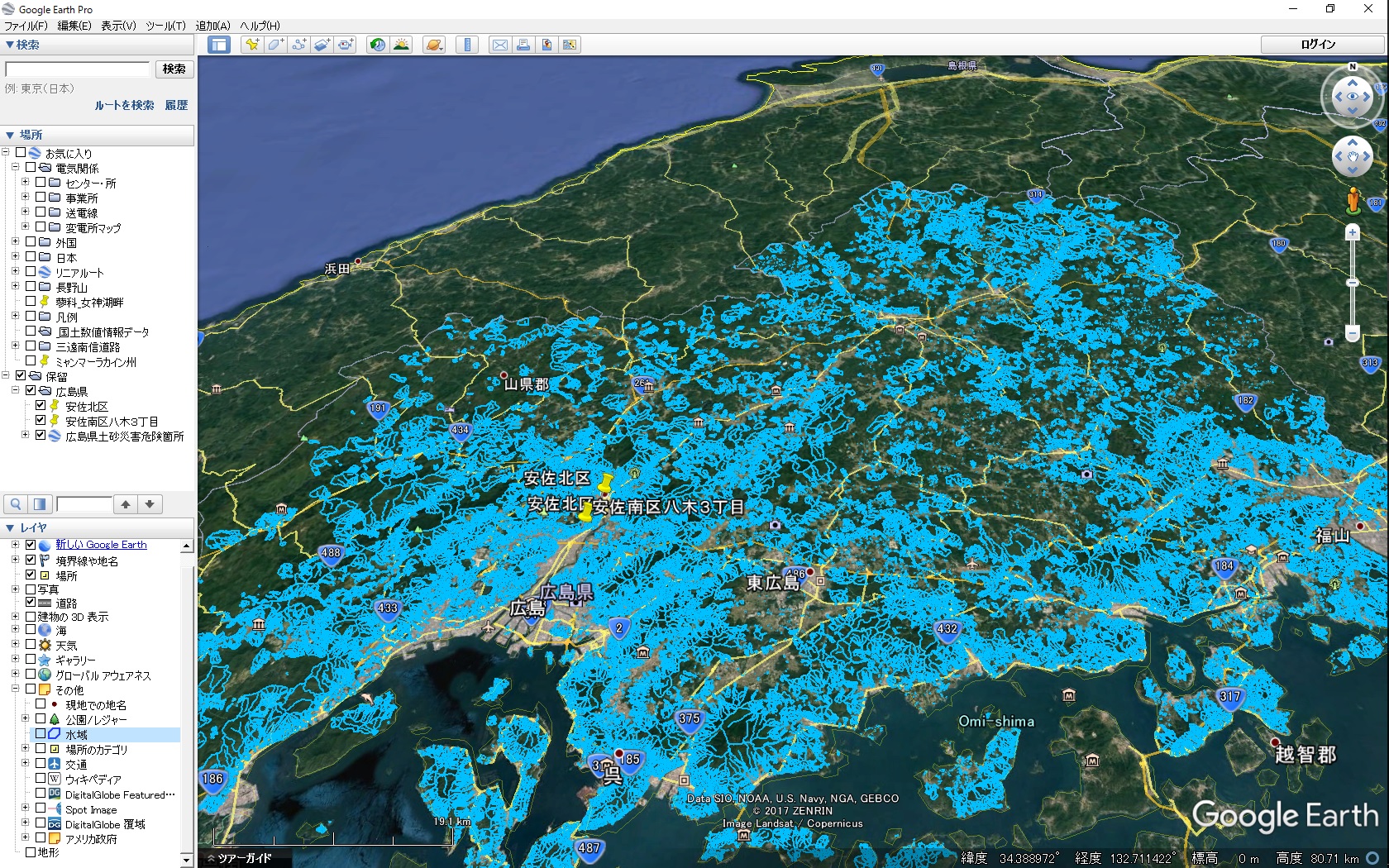Click the places panel search magnifier icon
The image size is (1389, 868).
[x=16, y=504]
